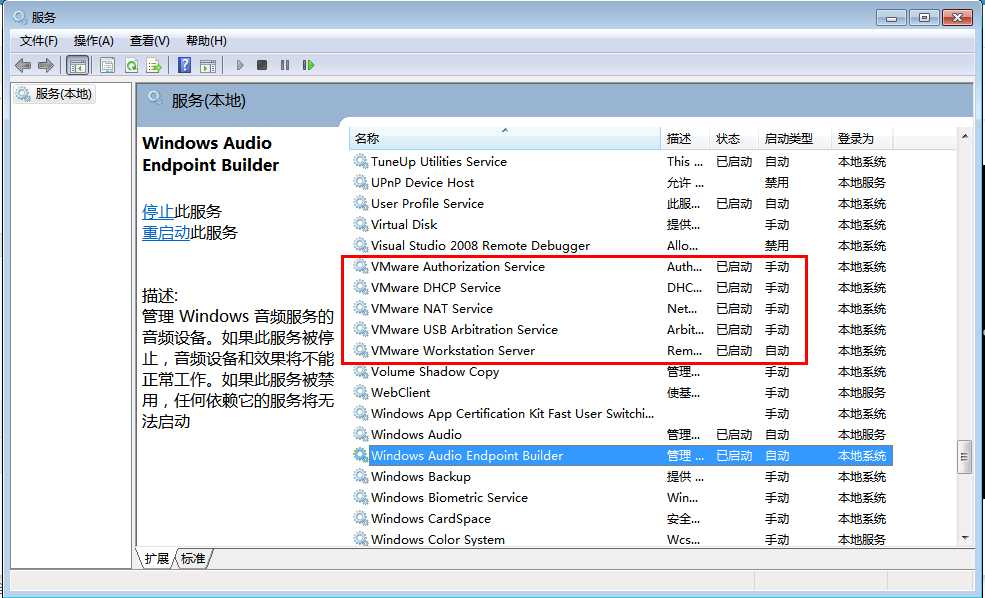Click the Refresh toolbar icon
Image resolution: width=985 pixels, height=598 pixels.
(x=131, y=65)
